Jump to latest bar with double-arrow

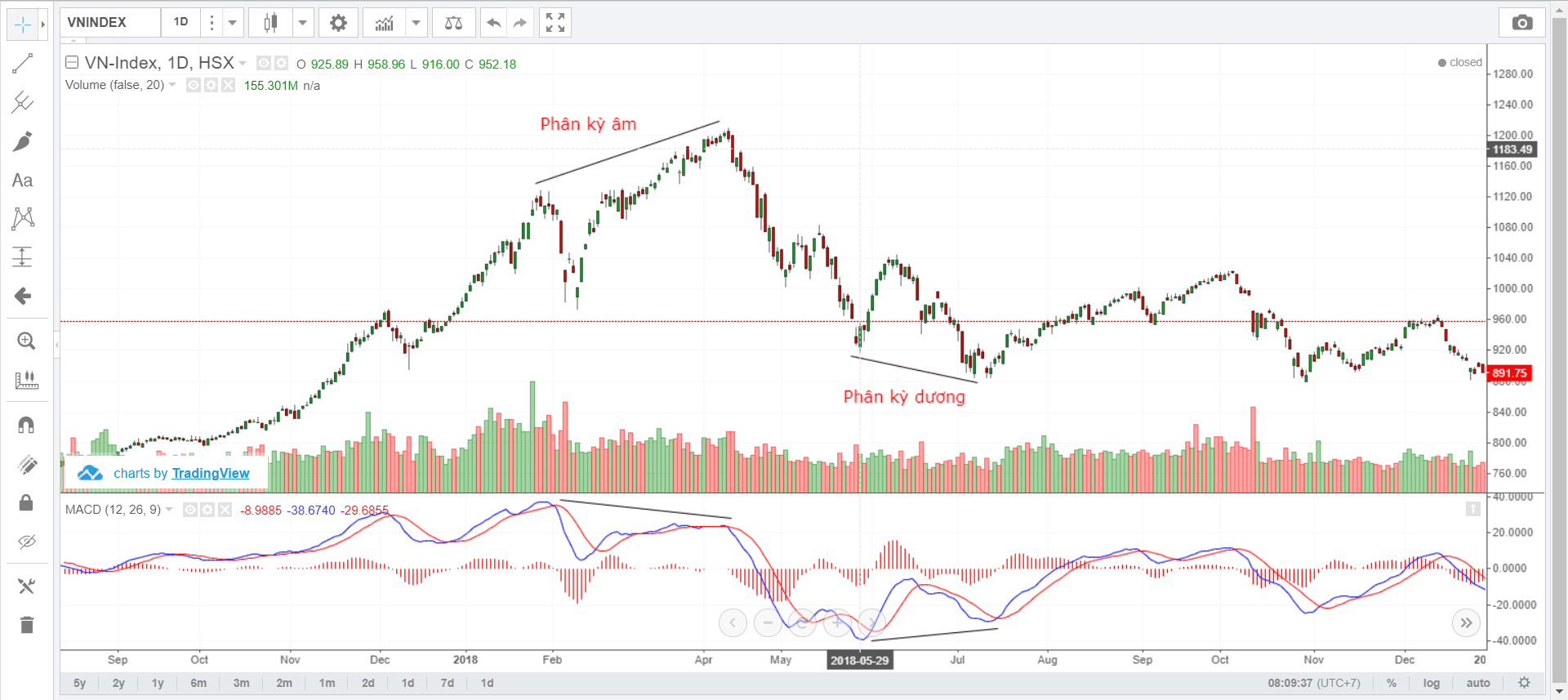pyautogui.click(x=1467, y=623)
